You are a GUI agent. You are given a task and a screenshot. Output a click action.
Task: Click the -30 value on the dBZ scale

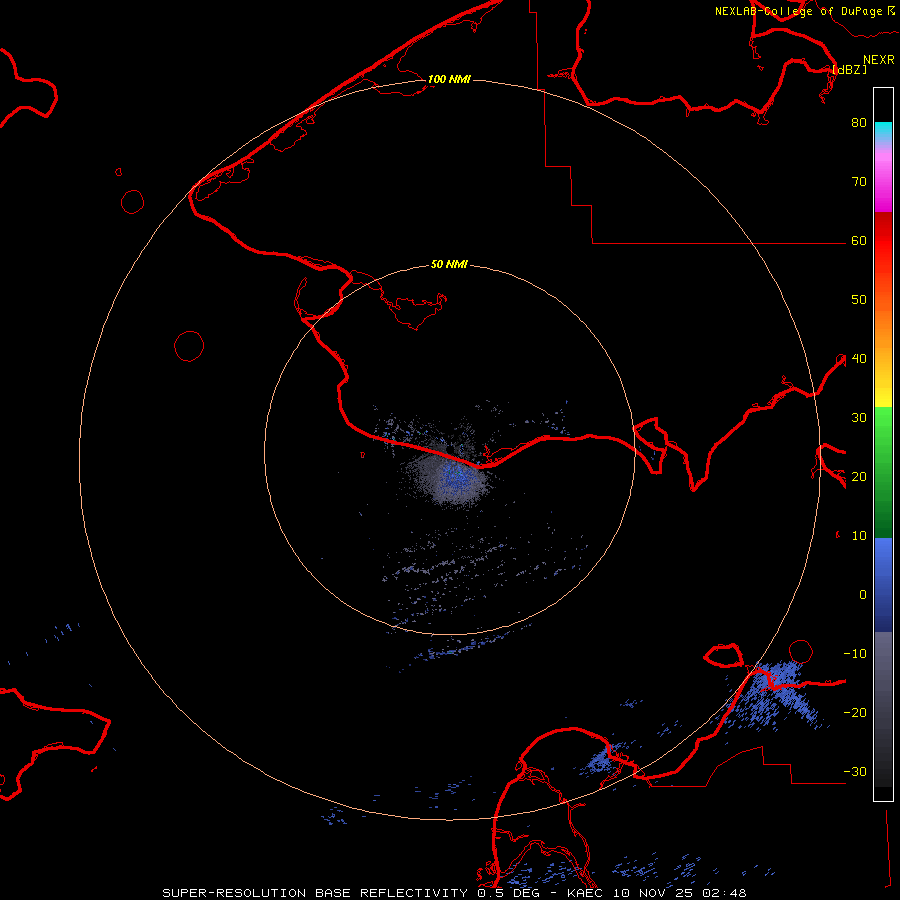pos(855,771)
